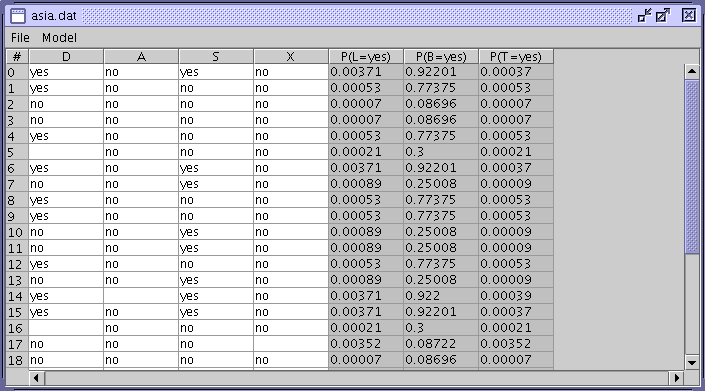Click the vertical scrollbar down arrow

pos(692,362)
